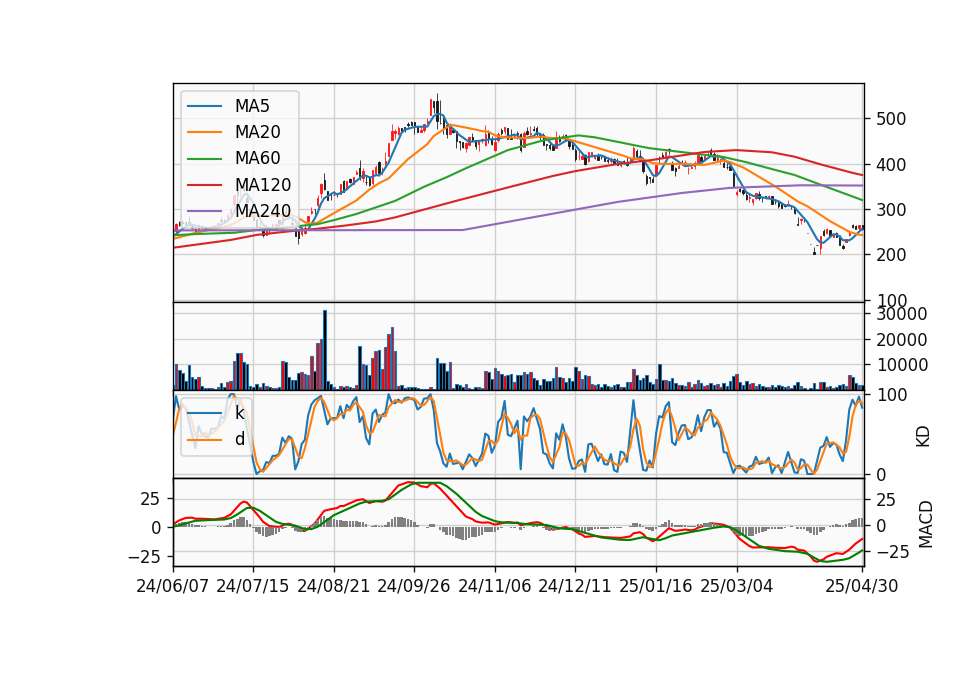The width and height of the screenshot is (960, 690).
Task: Click the purple MA240 legend line sample
Action: [204, 211]
